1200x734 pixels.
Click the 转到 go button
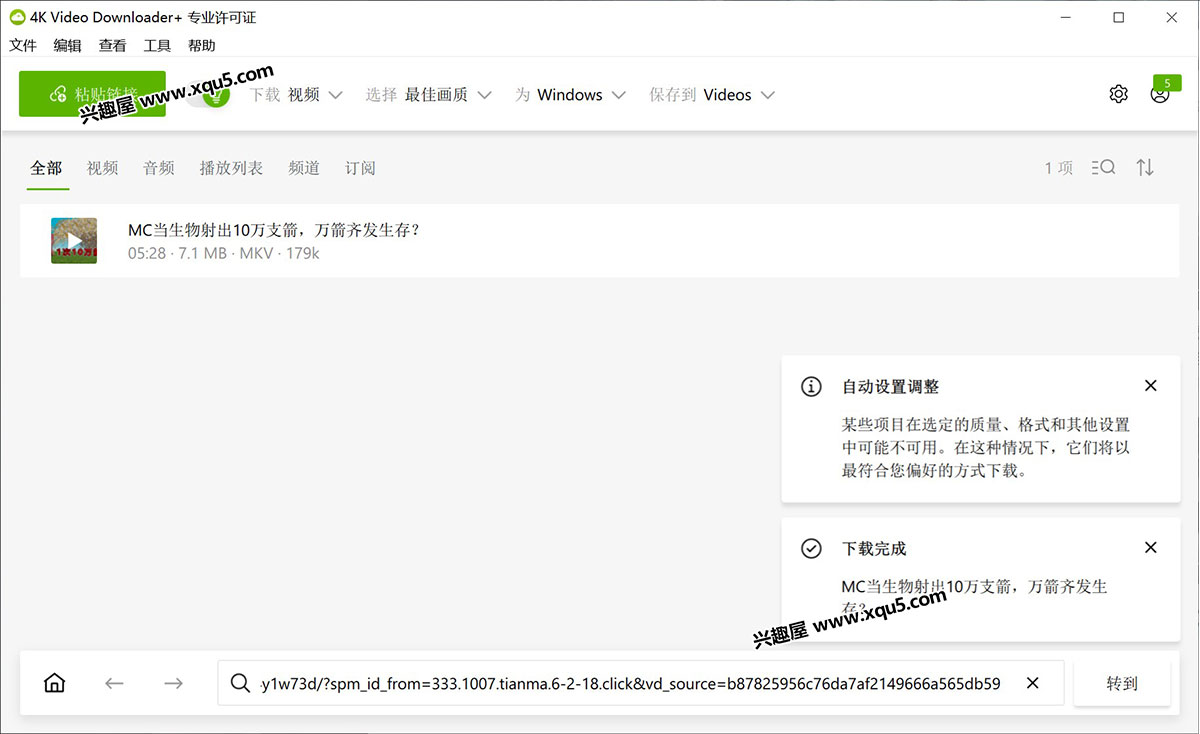[1122, 684]
